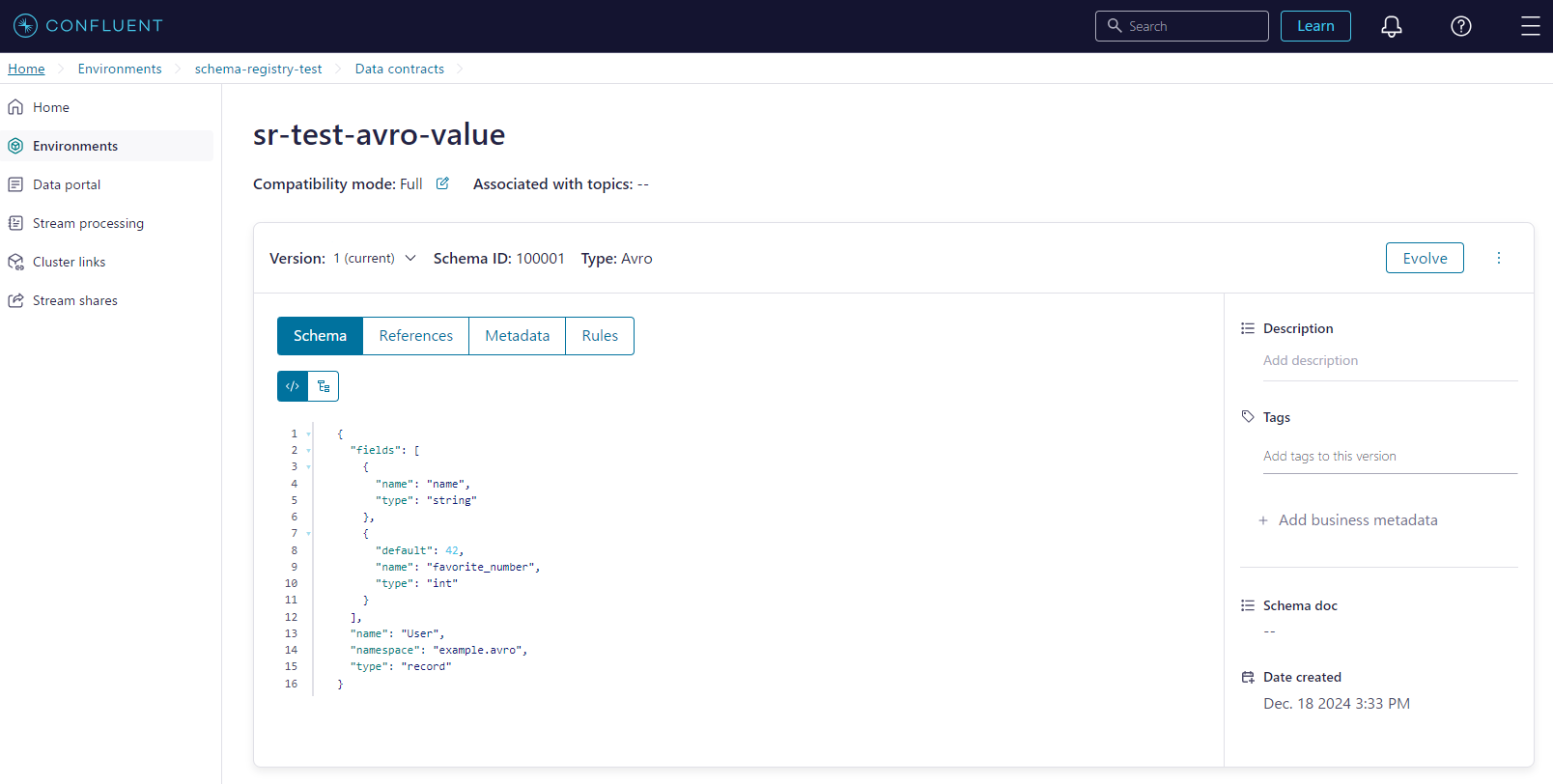Click the sr-test-avro-value heading
Image resolution: width=1553 pixels, height=784 pixels.
(x=379, y=134)
